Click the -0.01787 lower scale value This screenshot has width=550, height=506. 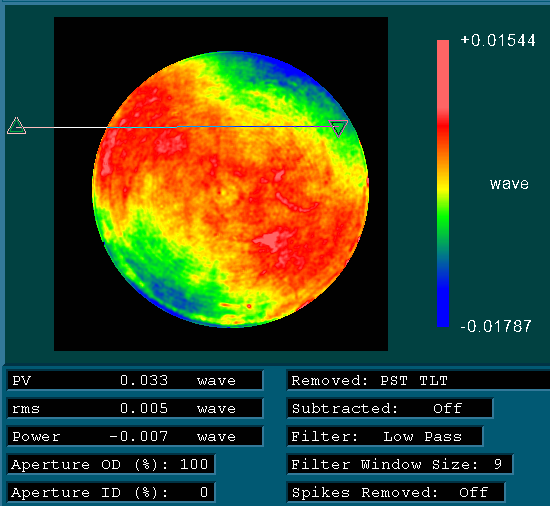tap(496, 326)
